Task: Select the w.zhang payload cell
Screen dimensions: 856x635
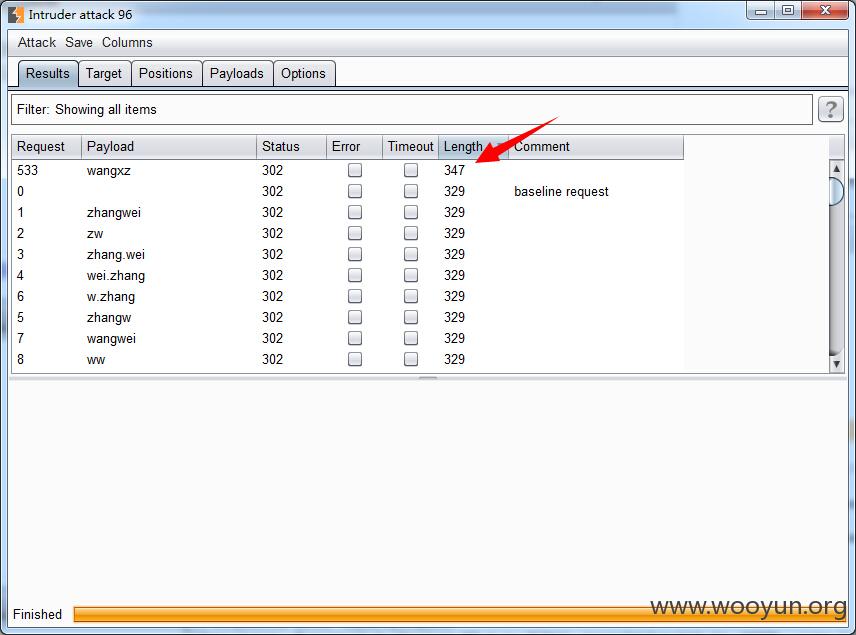Action: (x=111, y=296)
